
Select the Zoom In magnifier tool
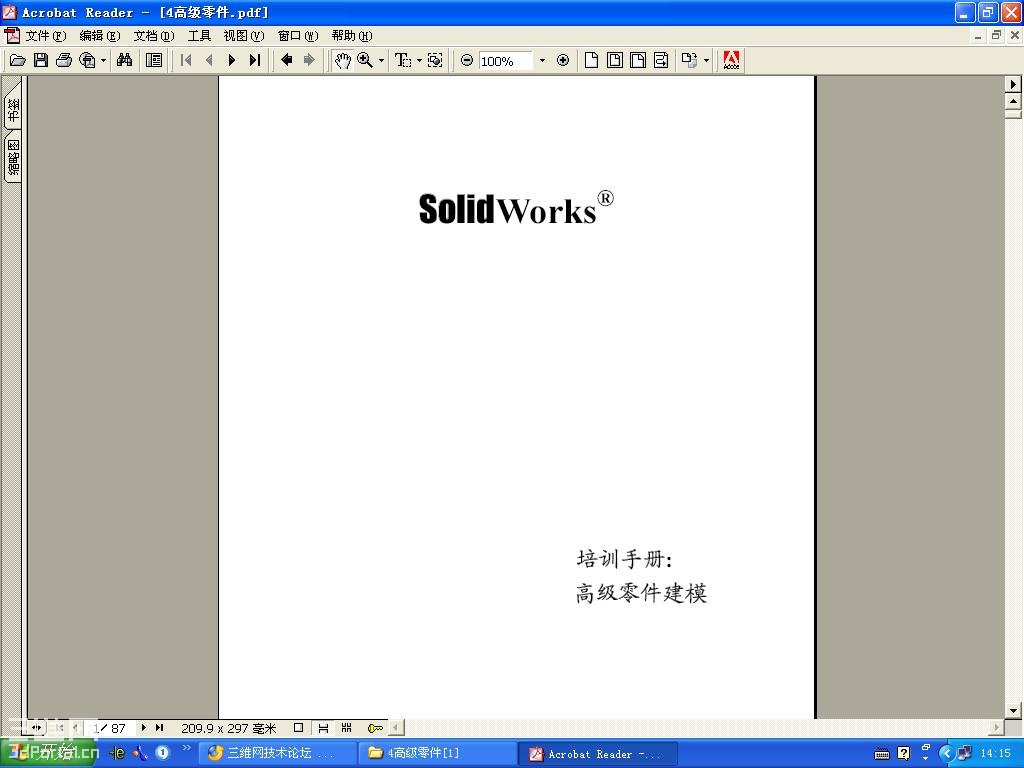365,61
